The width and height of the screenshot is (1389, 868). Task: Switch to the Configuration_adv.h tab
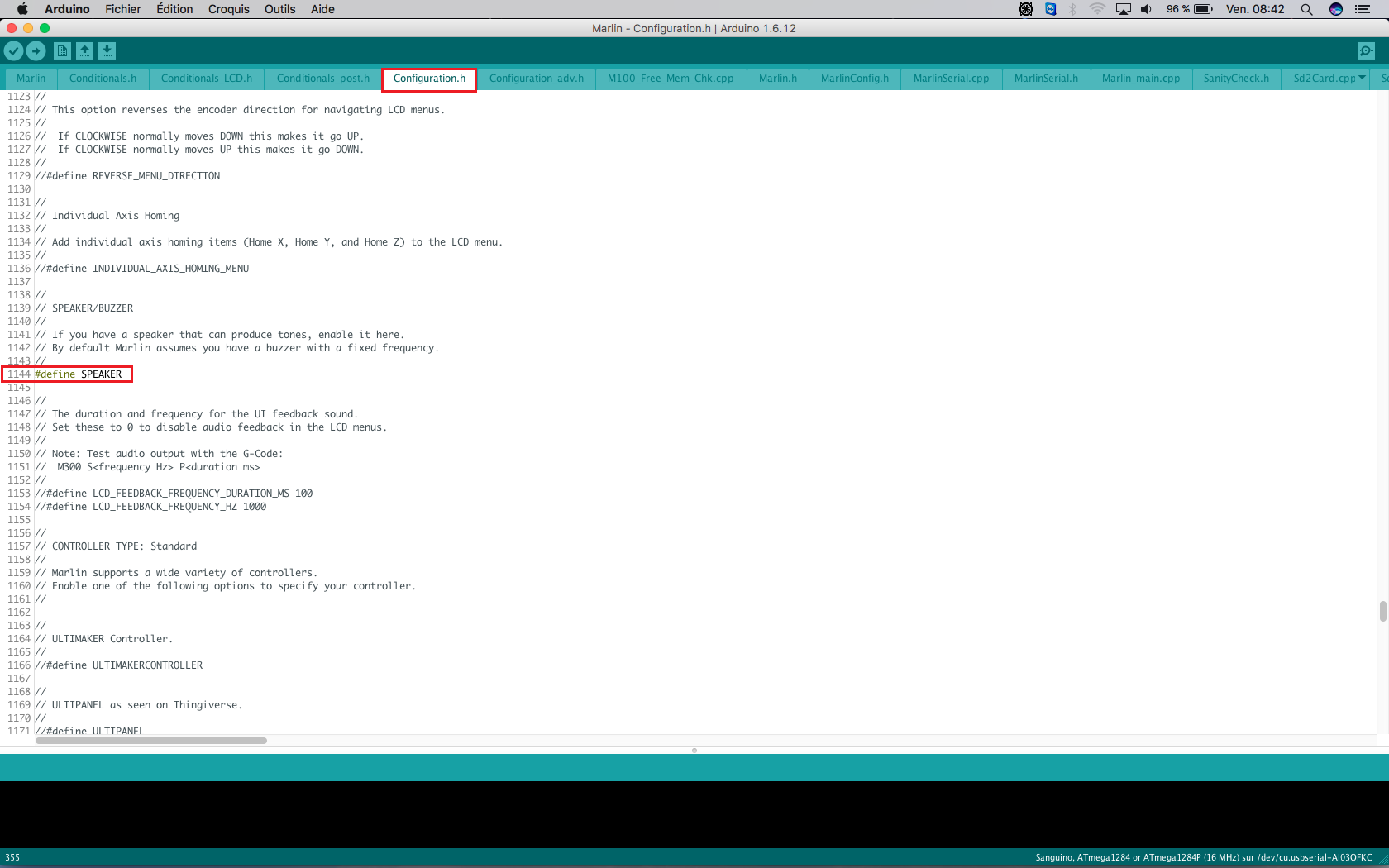(x=537, y=79)
